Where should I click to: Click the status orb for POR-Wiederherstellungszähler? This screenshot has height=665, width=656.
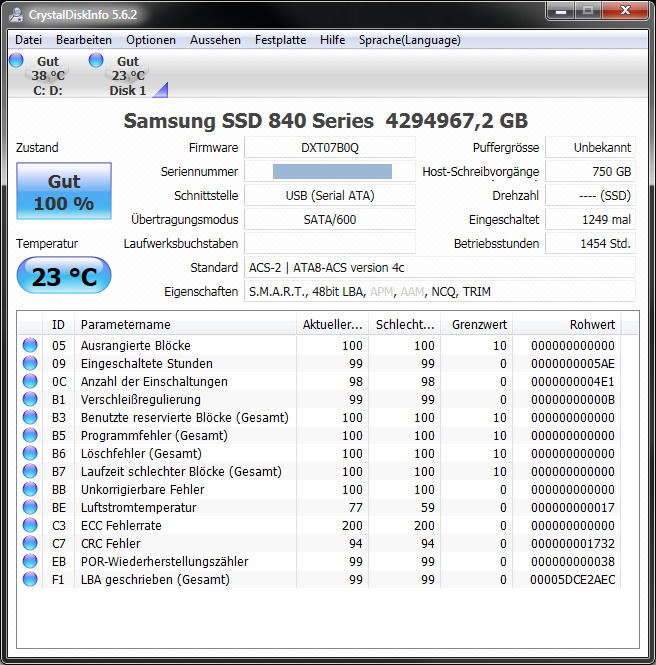(30, 561)
